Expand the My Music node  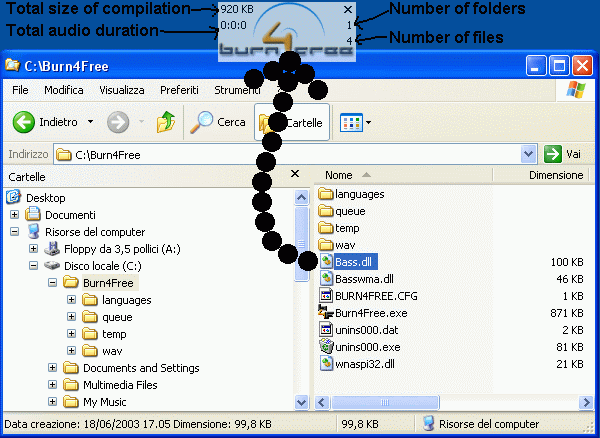tap(52, 401)
